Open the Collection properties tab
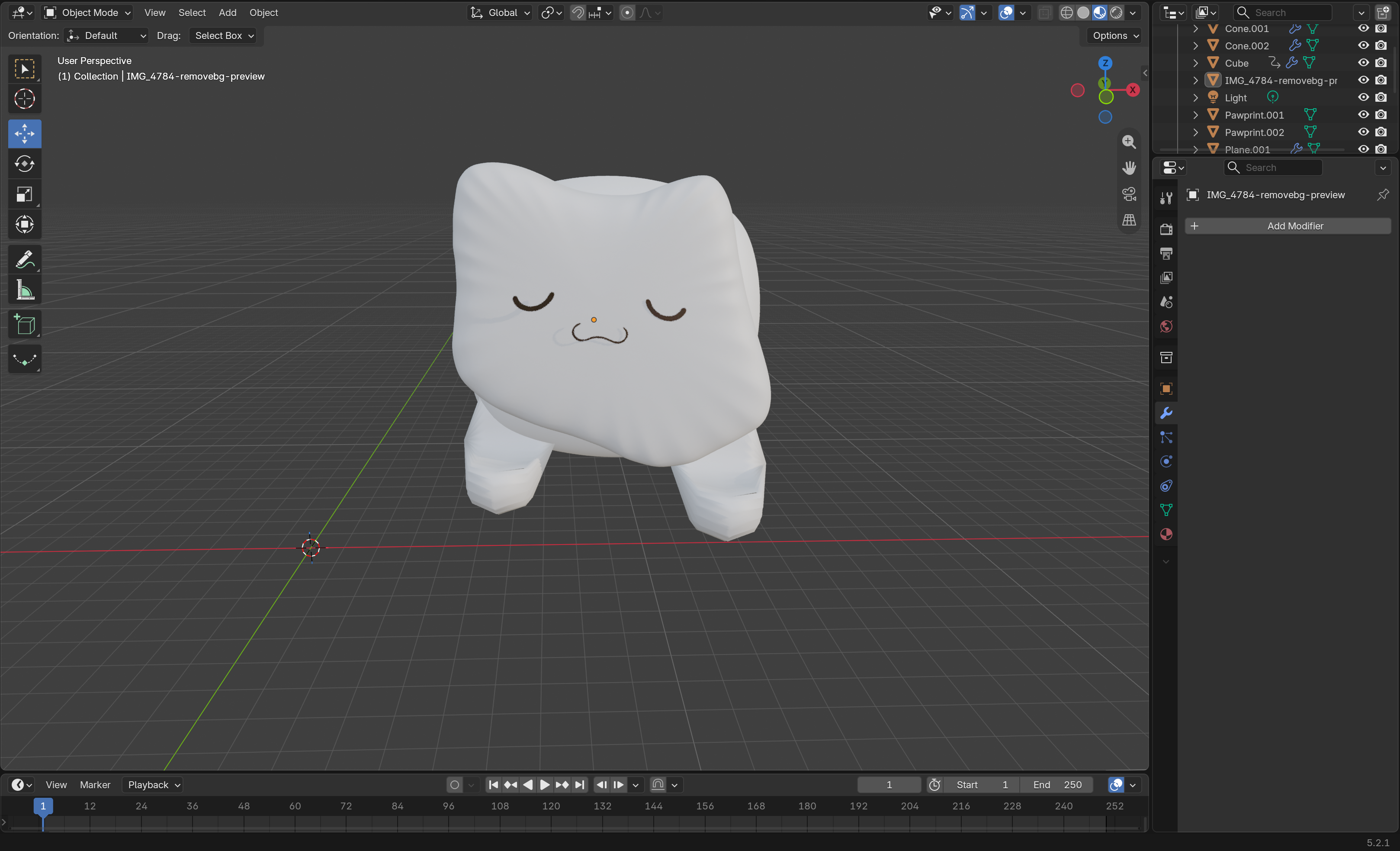This screenshot has height=851, width=1400. click(x=1166, y=358)
